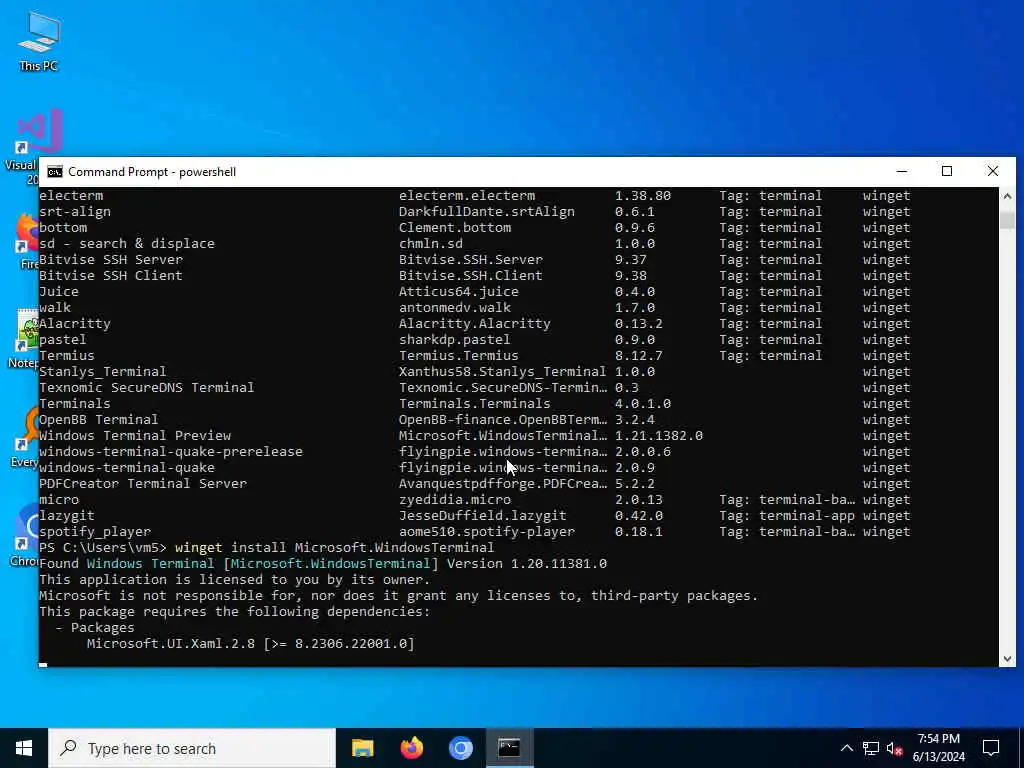
Task: Click the terminal scrollbar down arrow
Action: pyautogui.click(x=1007, y=659)
